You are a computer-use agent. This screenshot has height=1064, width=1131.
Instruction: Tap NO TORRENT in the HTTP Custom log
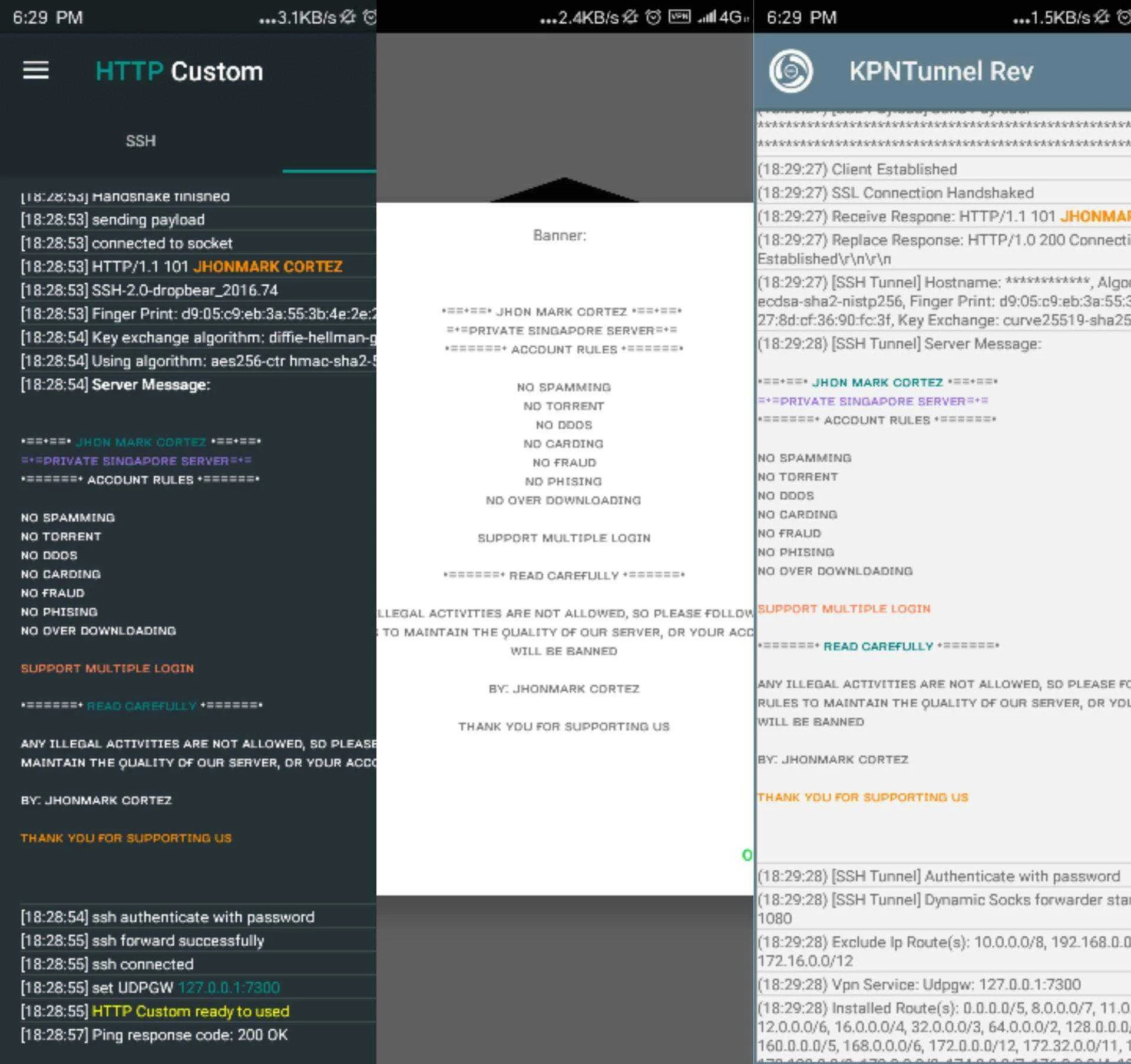coord(61,536)
